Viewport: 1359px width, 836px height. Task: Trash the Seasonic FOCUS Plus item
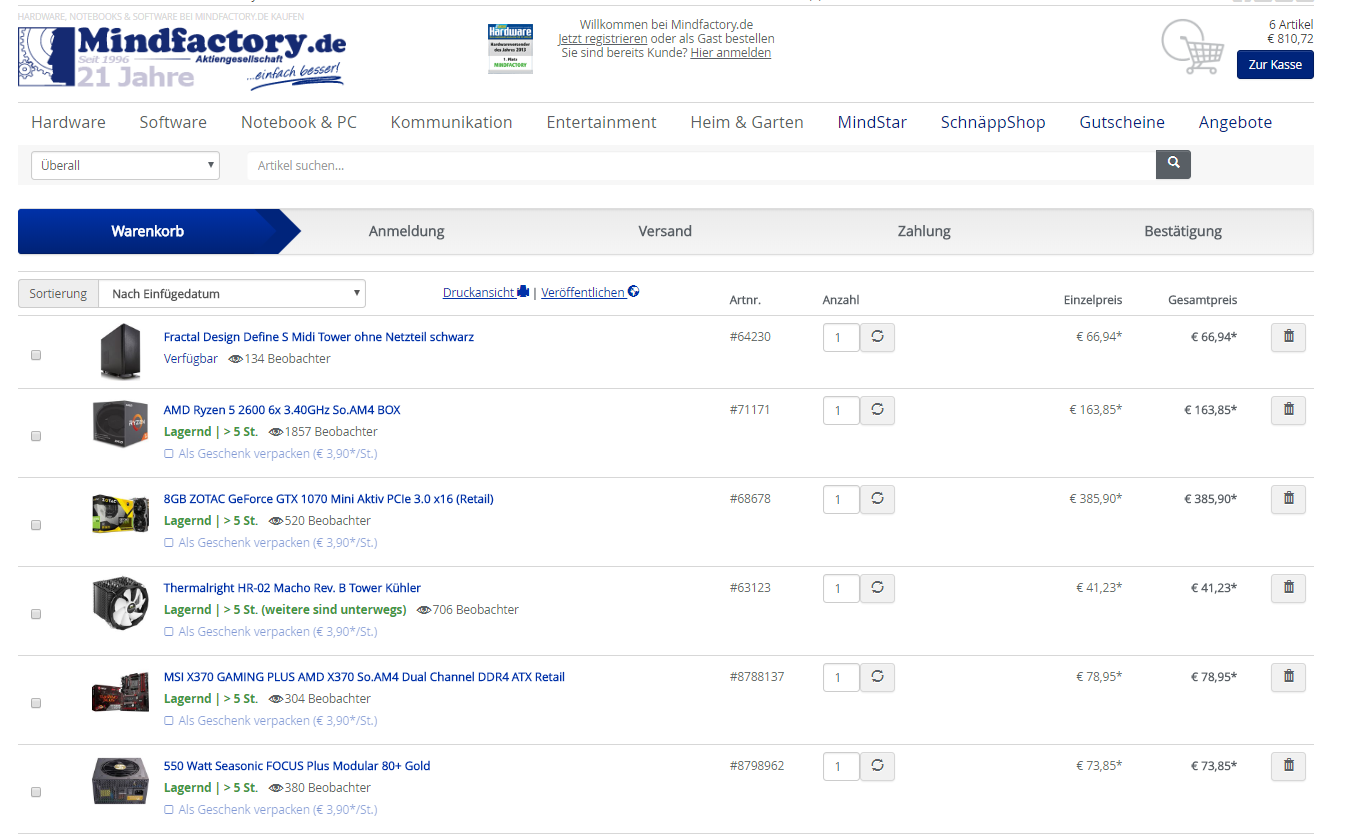tap(1288, 766)
